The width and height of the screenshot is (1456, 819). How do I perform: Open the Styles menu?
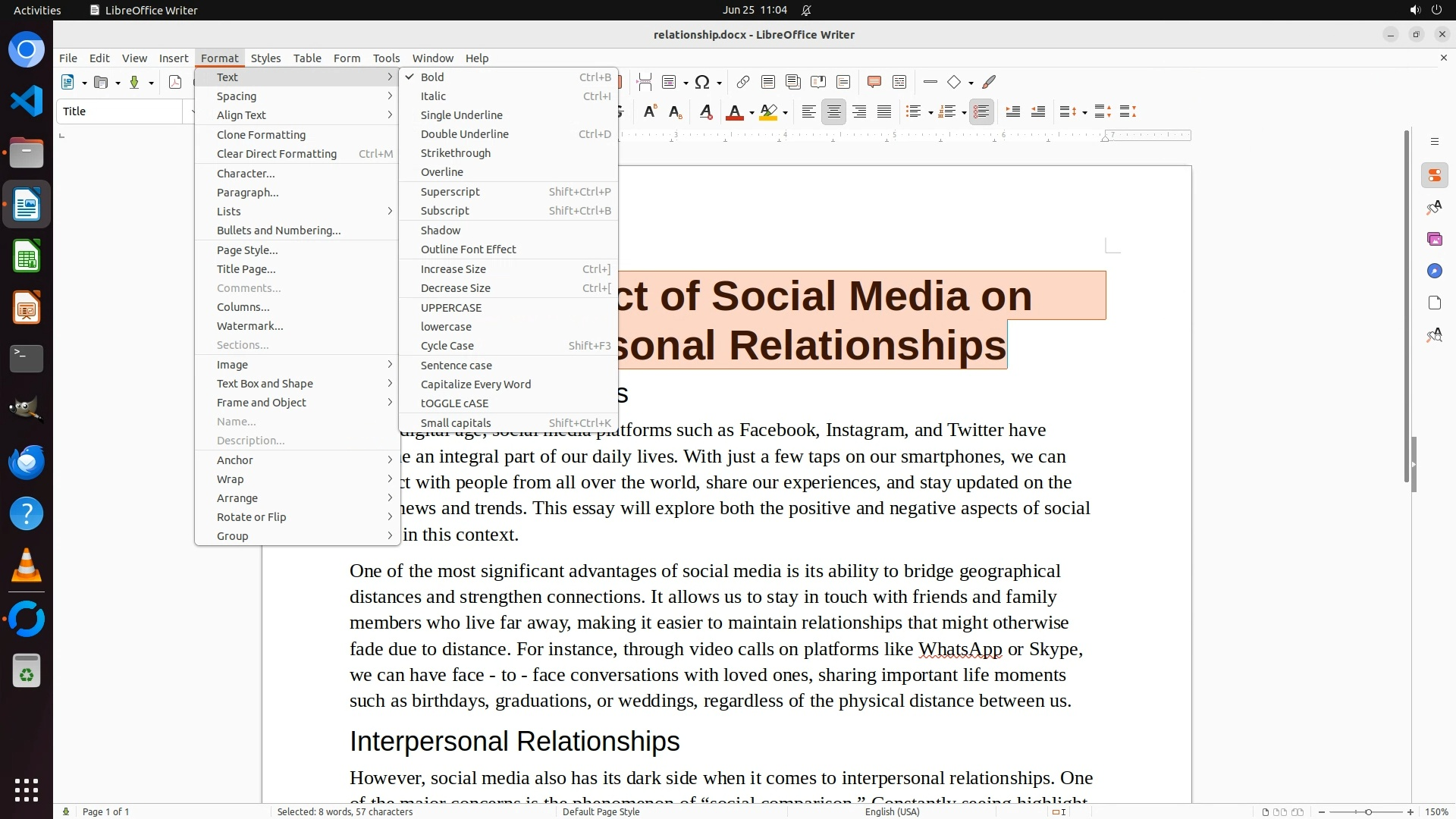coord(265,58)
